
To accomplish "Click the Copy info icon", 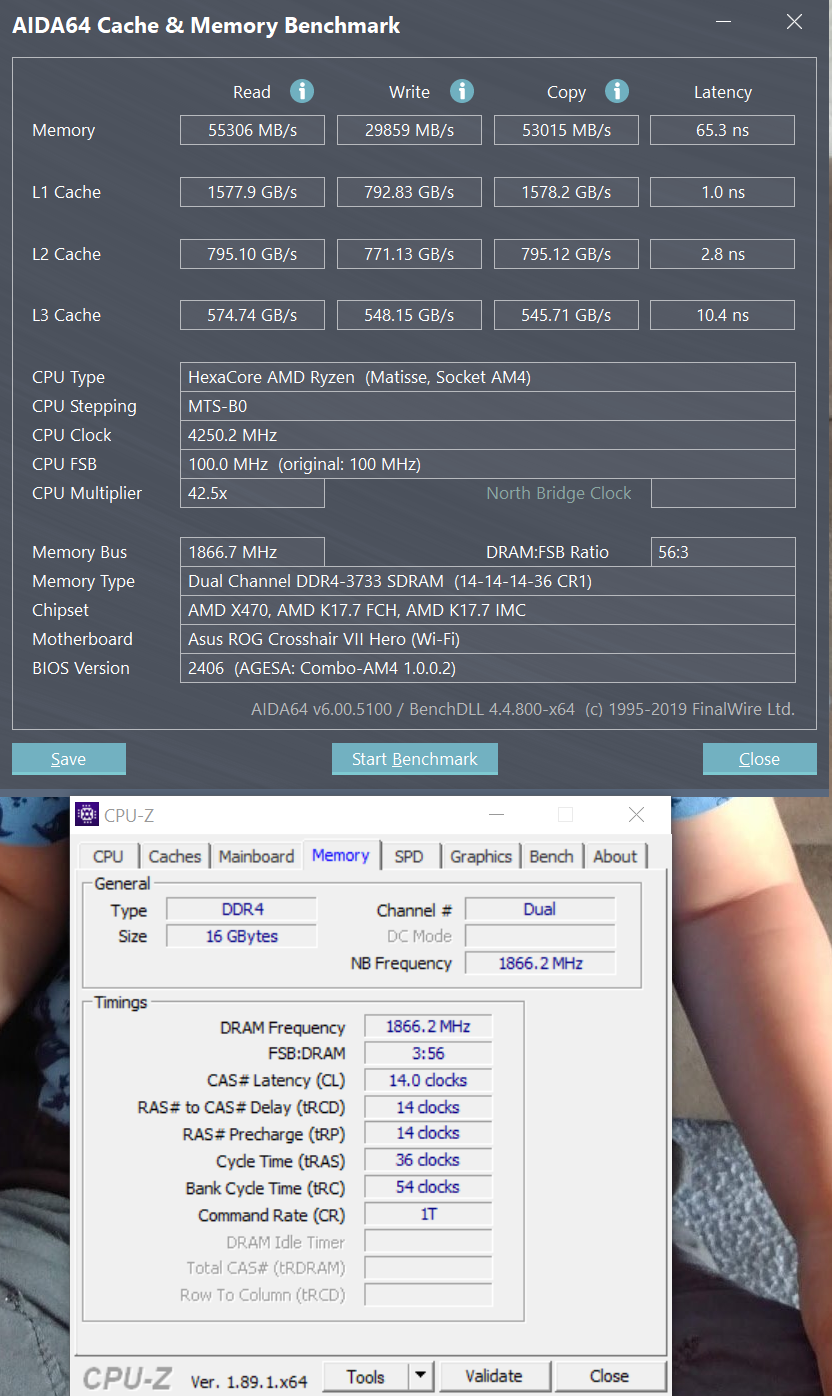I will pyautogui.click(x=617, y=91).
